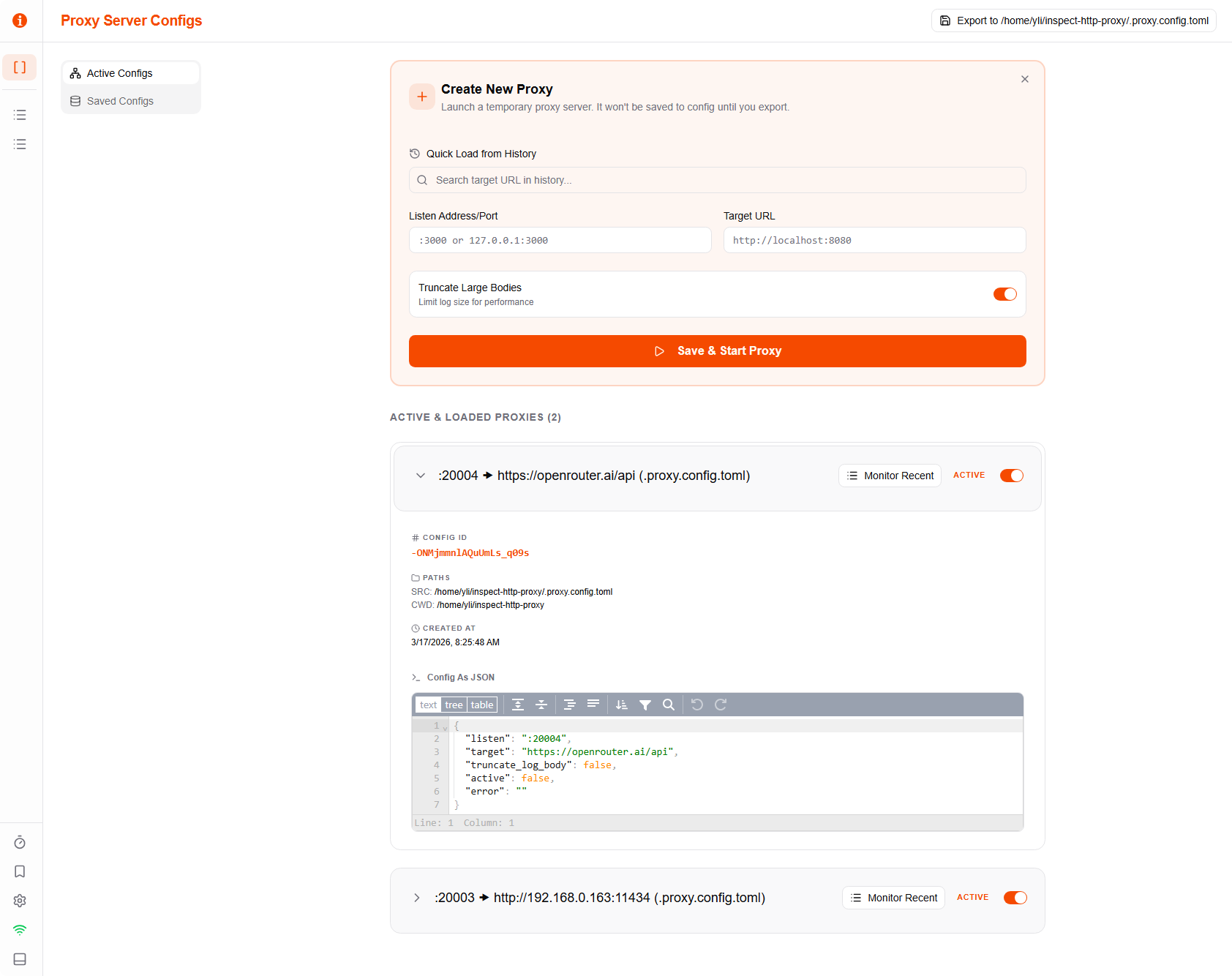Click the JSON editor collapse all icon
Image resolution: width=1232 pixels, height=976 pixels.
click(541, 705)
